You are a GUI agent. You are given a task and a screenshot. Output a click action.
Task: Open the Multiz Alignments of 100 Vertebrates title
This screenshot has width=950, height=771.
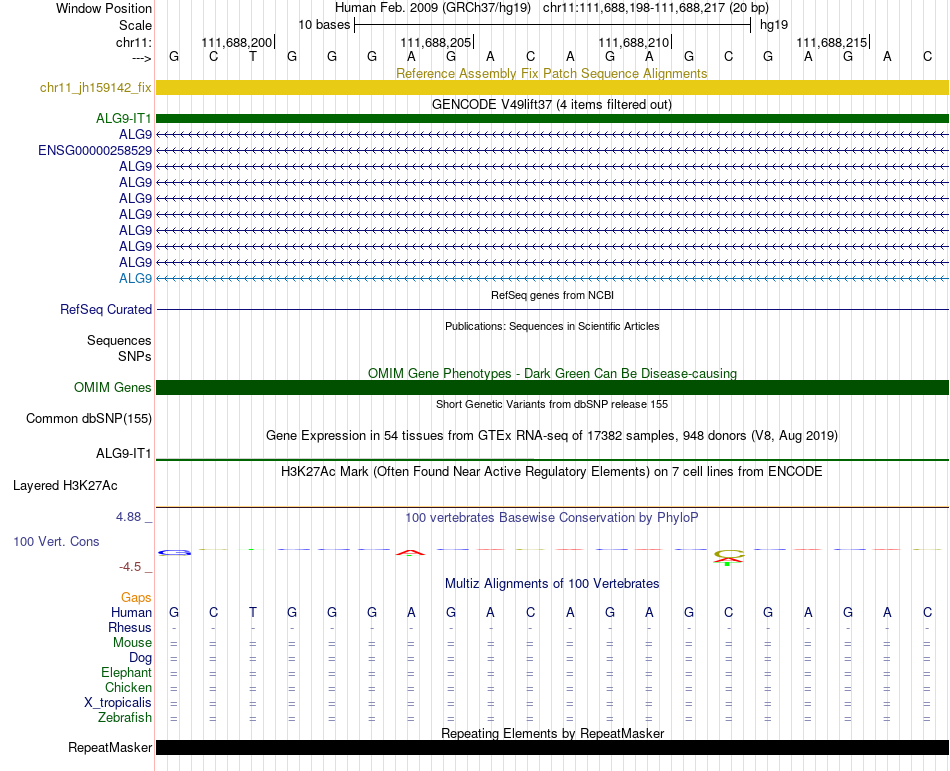point(552,583)
